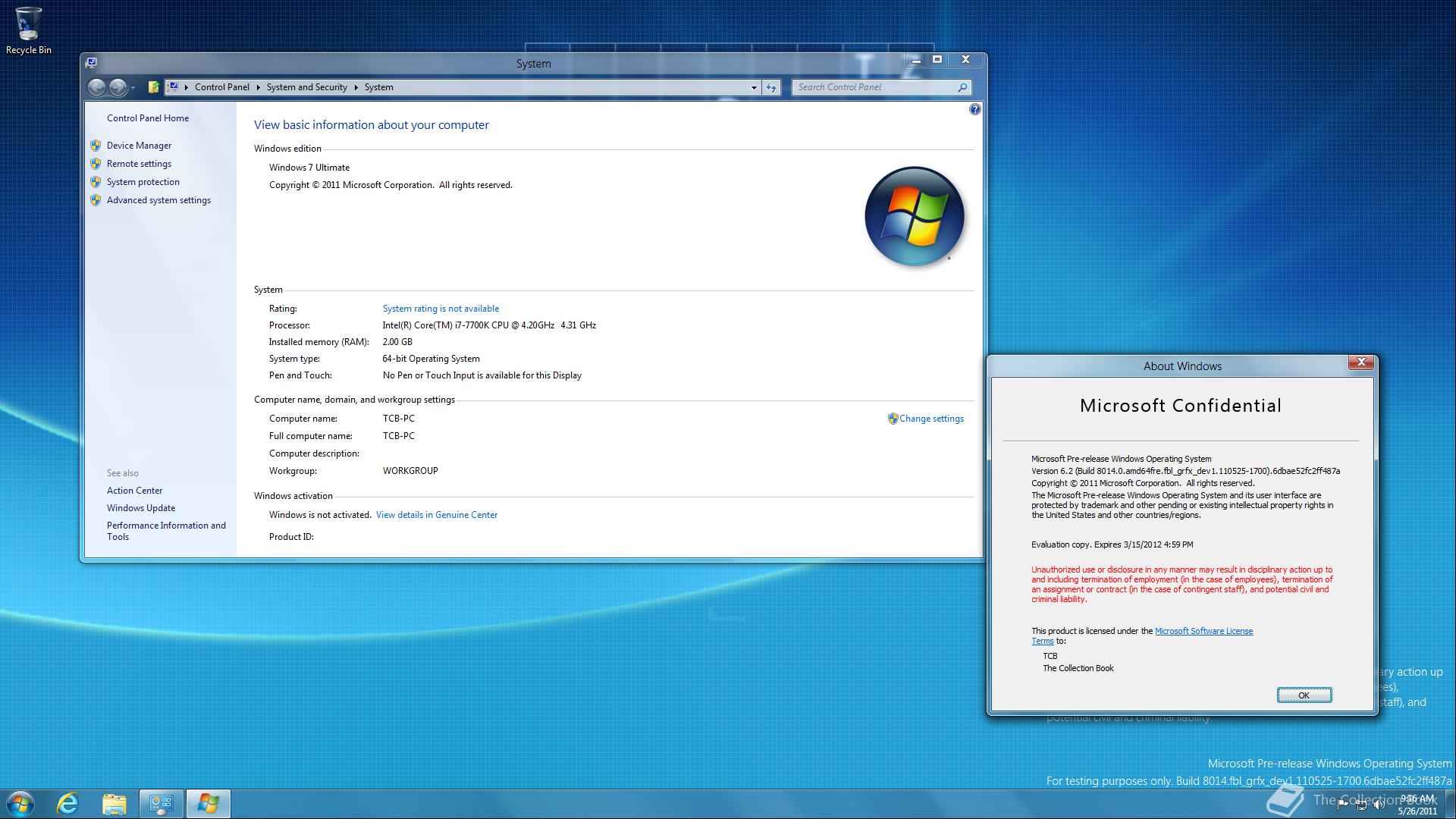Select the System breadcrumb
Image resolution: width=1456 pixels, height=819 pixels.
pos(378,87)
